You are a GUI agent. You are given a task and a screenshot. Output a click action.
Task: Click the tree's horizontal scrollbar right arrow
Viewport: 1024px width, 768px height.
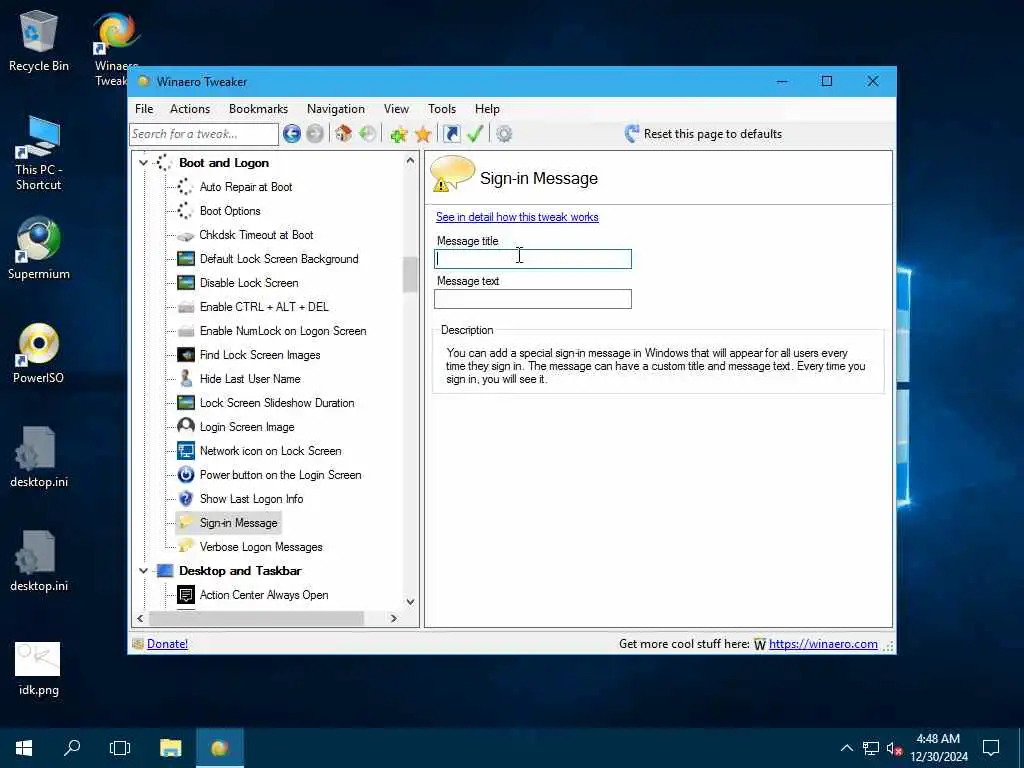393,618
